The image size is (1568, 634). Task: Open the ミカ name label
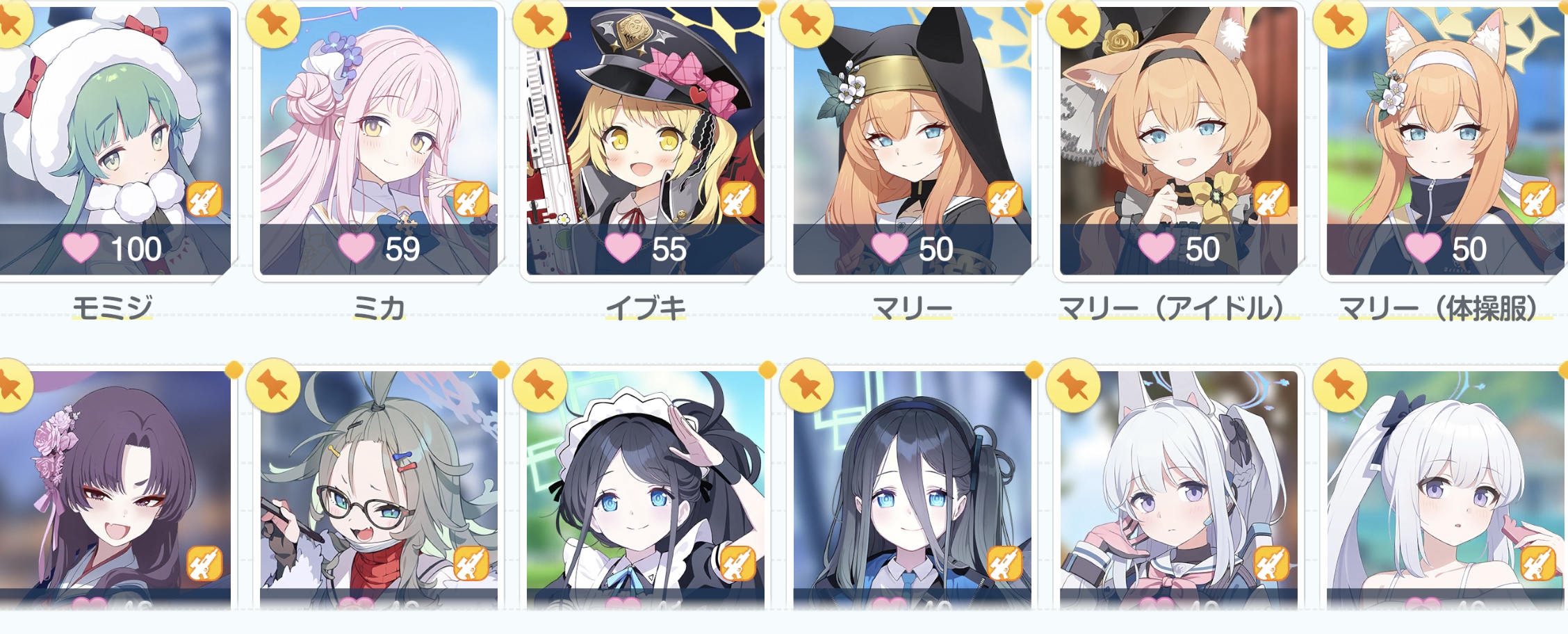tap(379, 307)
